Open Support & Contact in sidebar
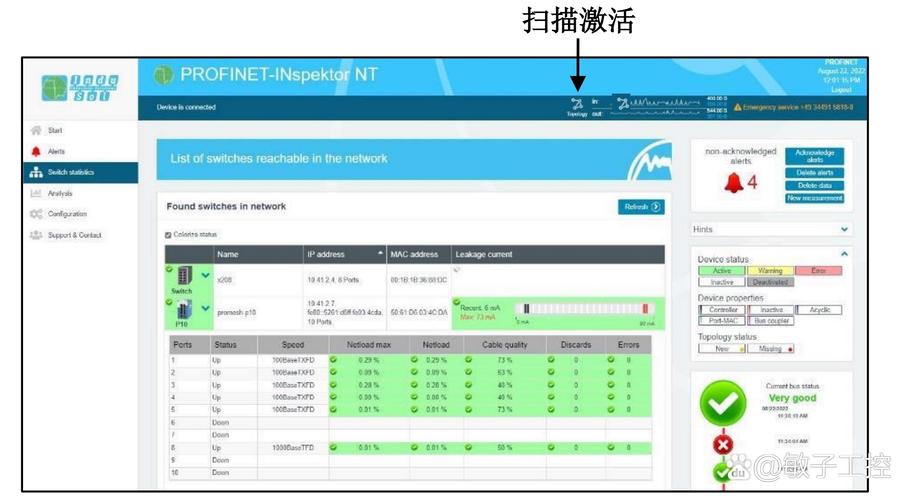The image size is (909, 500). (x=81, y=235)
